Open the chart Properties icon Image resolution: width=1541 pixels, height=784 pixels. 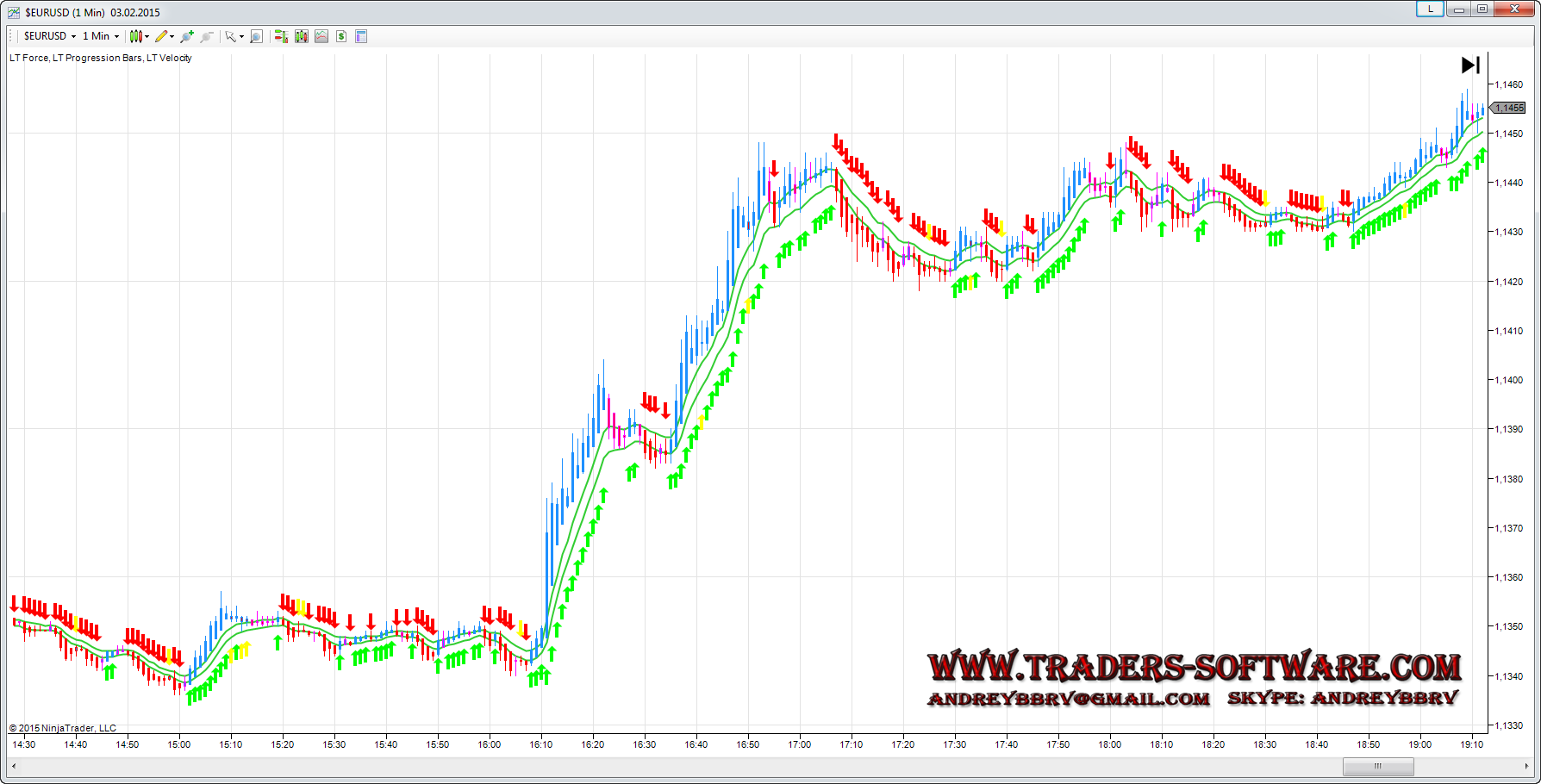pos(361,36)
